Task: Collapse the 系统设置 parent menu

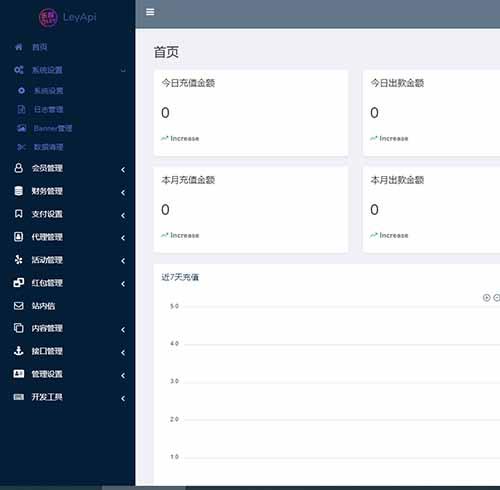Action: [68, 70]
